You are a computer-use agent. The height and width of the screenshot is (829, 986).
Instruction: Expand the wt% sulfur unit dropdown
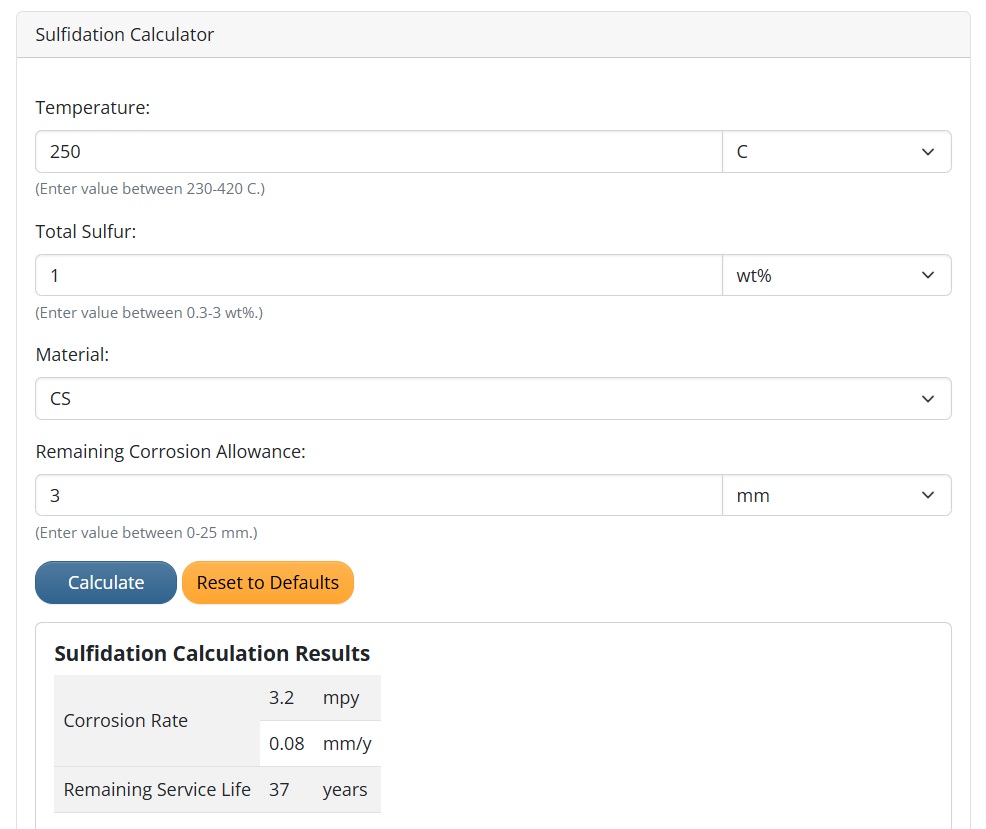[836, 275]
